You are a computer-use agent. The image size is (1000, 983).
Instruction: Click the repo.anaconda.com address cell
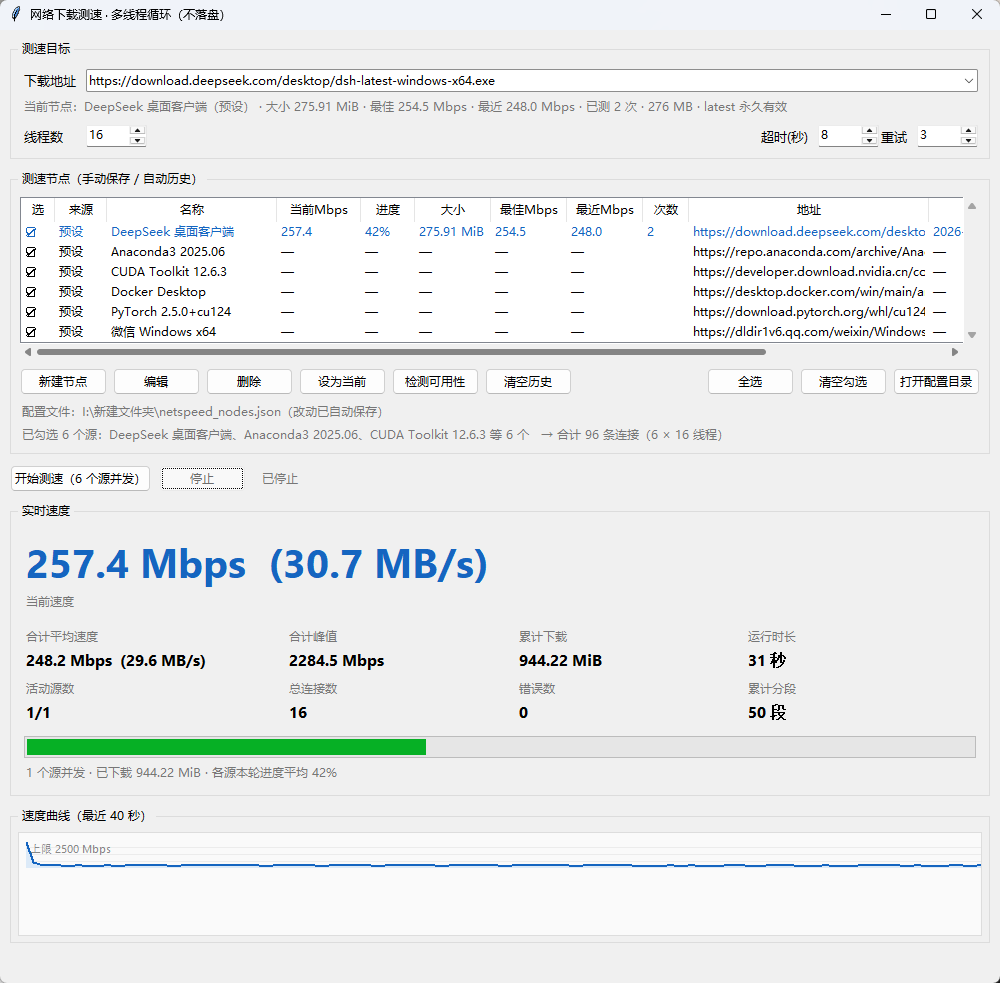[x=809, y=252]
